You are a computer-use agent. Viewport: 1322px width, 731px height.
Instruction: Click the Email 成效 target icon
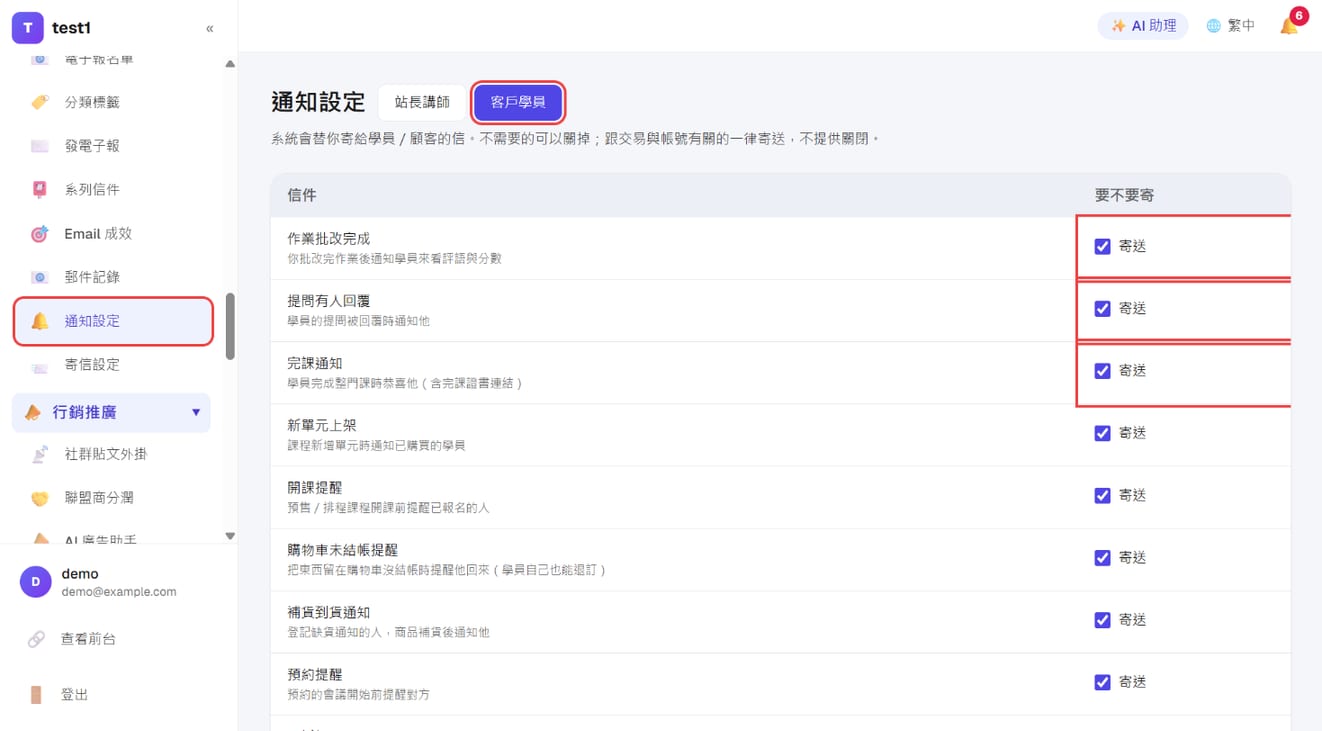click(x=40, y=234)
